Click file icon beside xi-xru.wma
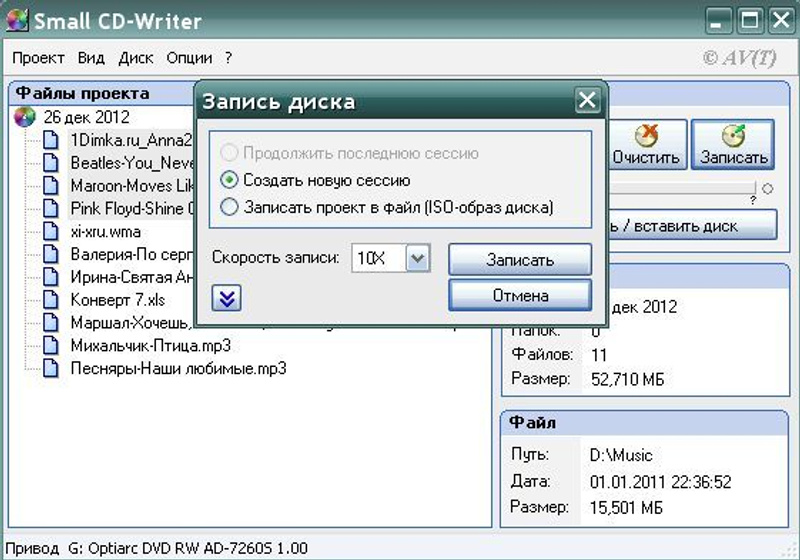Viewport: 800px width, 560px height. pos(51,232)
